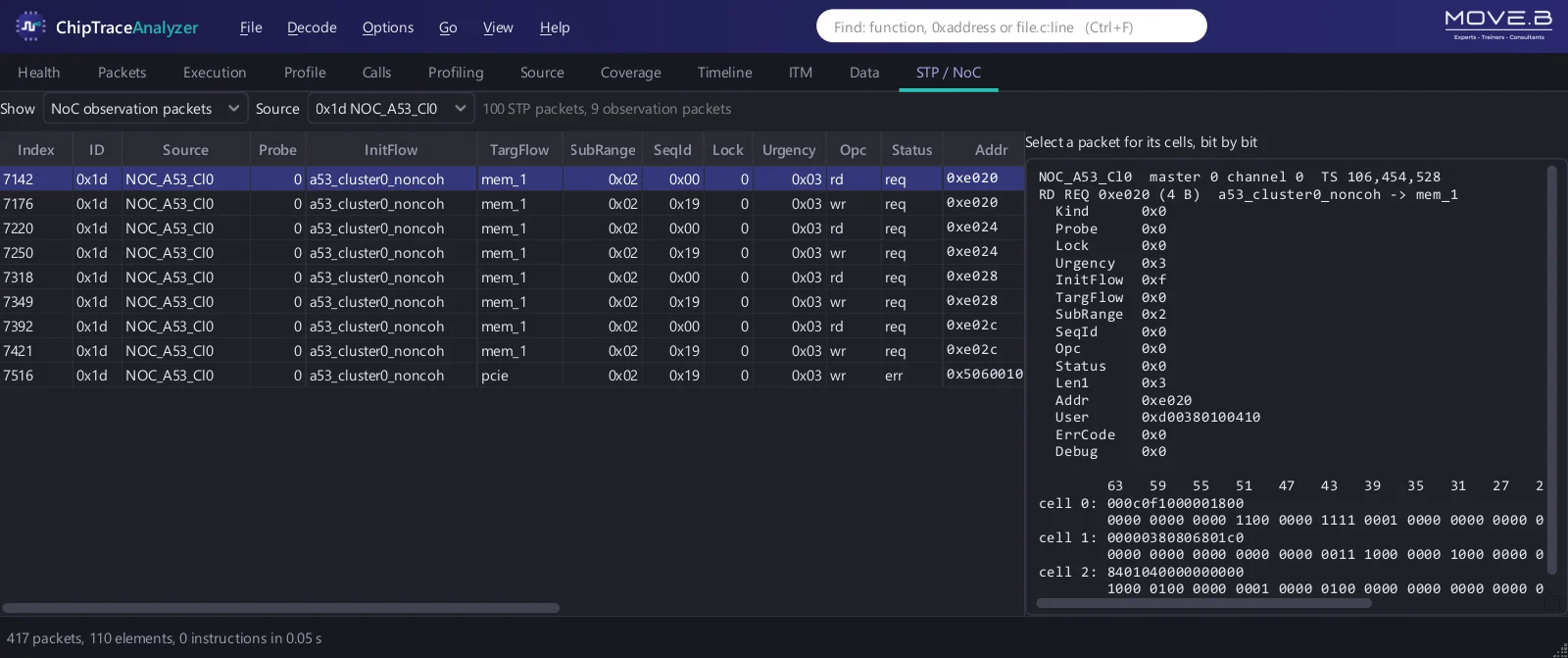Click the cell 0 hex value 000c0f1000001800

[x=1175, y=503]
